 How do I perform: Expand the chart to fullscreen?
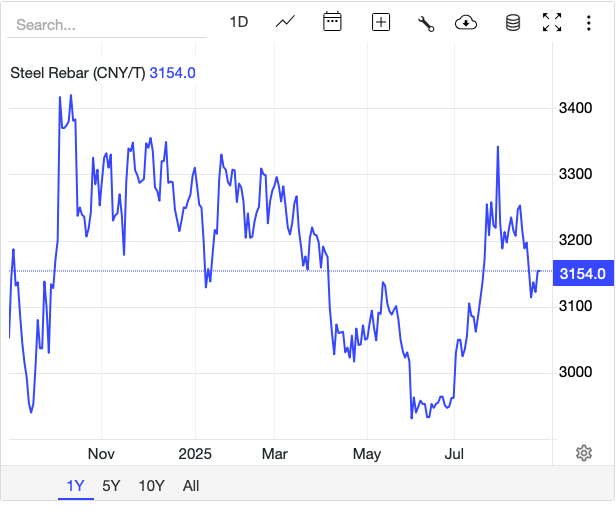coord(552,22)
